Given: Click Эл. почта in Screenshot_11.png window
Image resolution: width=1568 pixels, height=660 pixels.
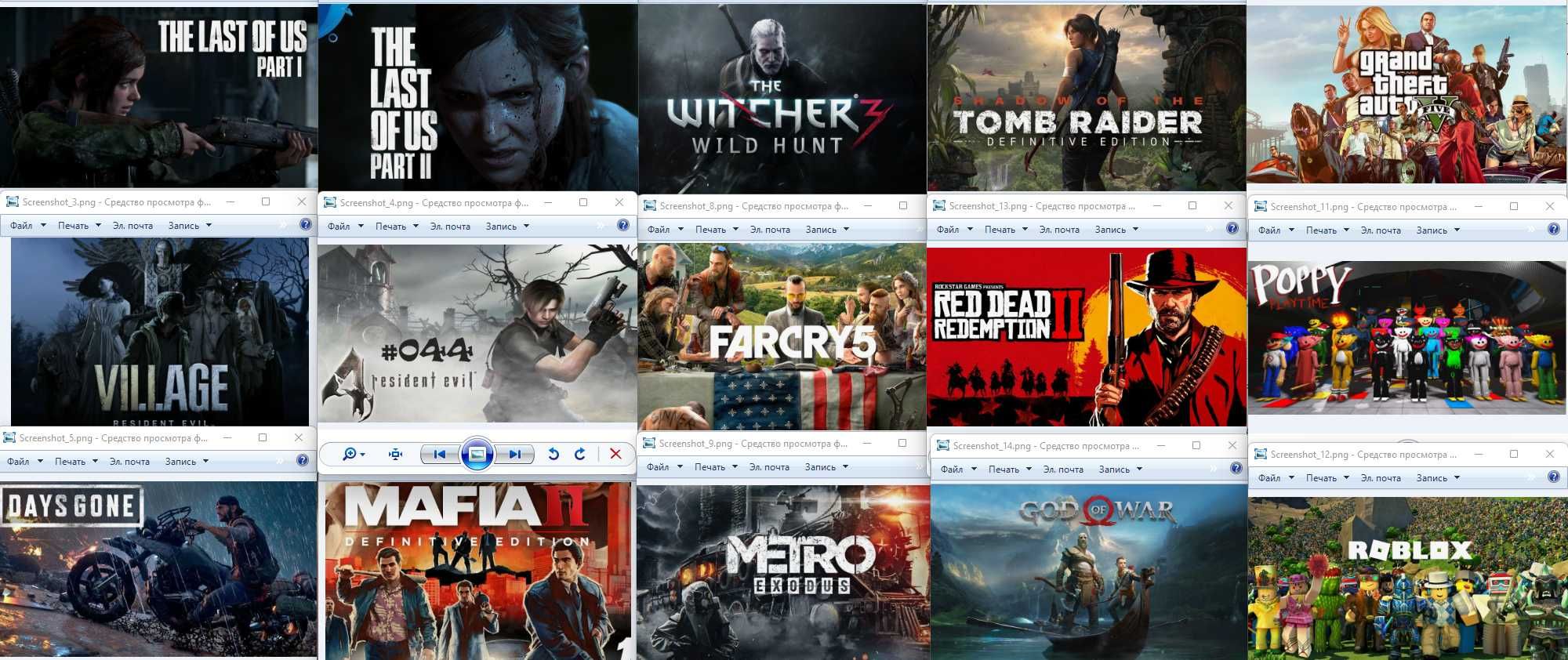Looking at the screenshot, I should click(1381, 230).
